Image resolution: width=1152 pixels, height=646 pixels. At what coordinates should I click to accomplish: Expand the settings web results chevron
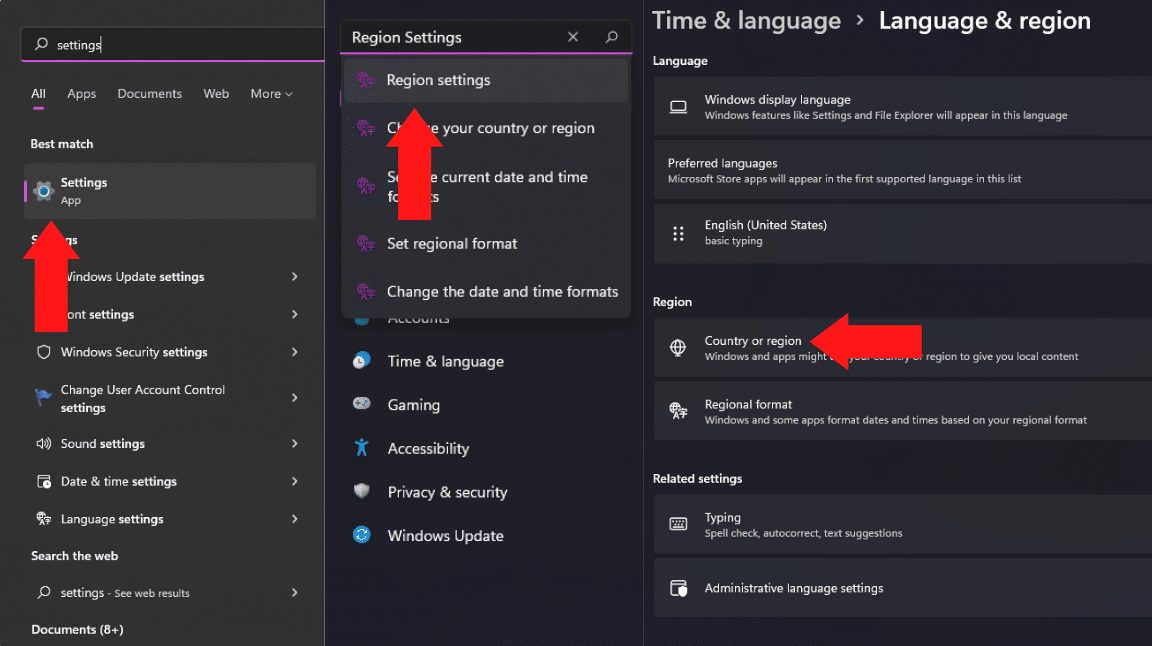coord(295,592)
